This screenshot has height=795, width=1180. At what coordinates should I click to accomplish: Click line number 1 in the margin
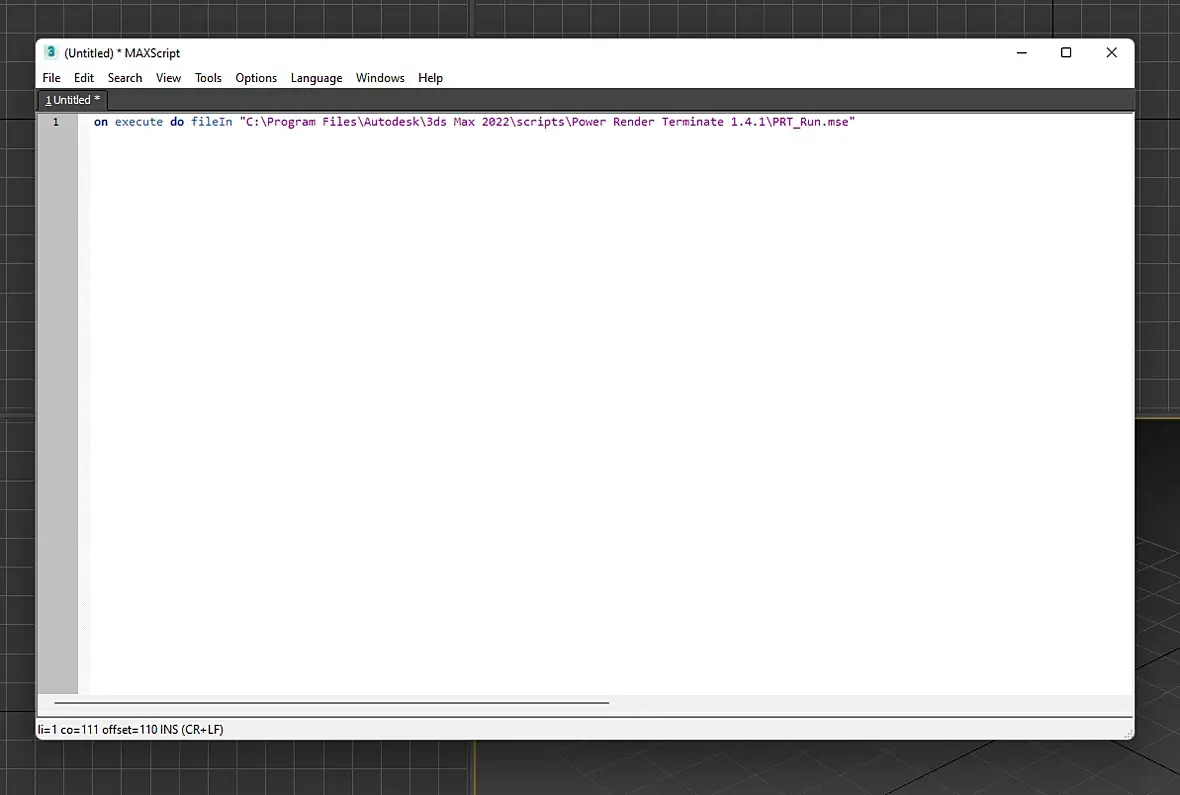[56, 122]
